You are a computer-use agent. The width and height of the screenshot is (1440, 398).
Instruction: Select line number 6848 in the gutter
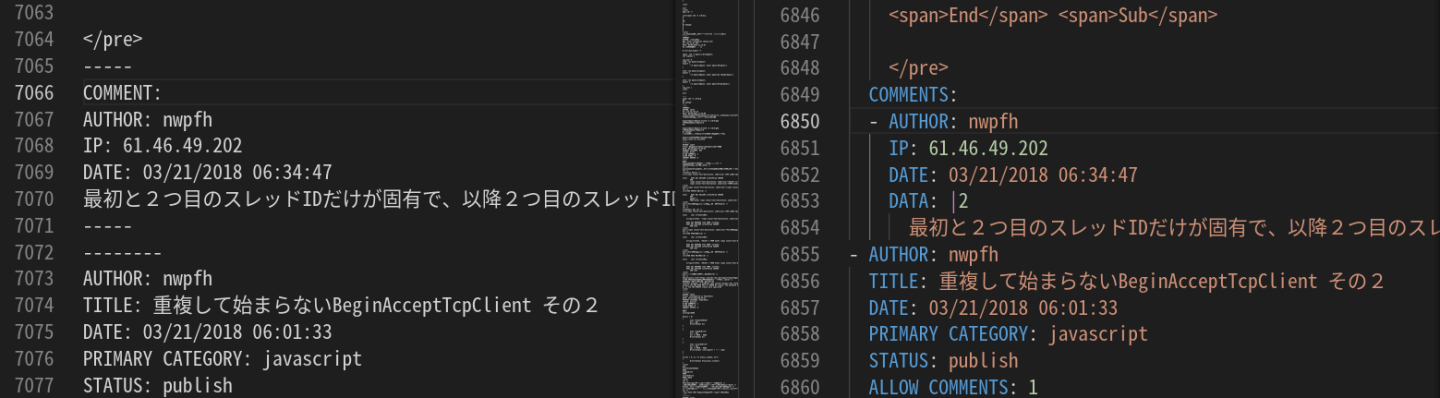(x=800, y=68)
